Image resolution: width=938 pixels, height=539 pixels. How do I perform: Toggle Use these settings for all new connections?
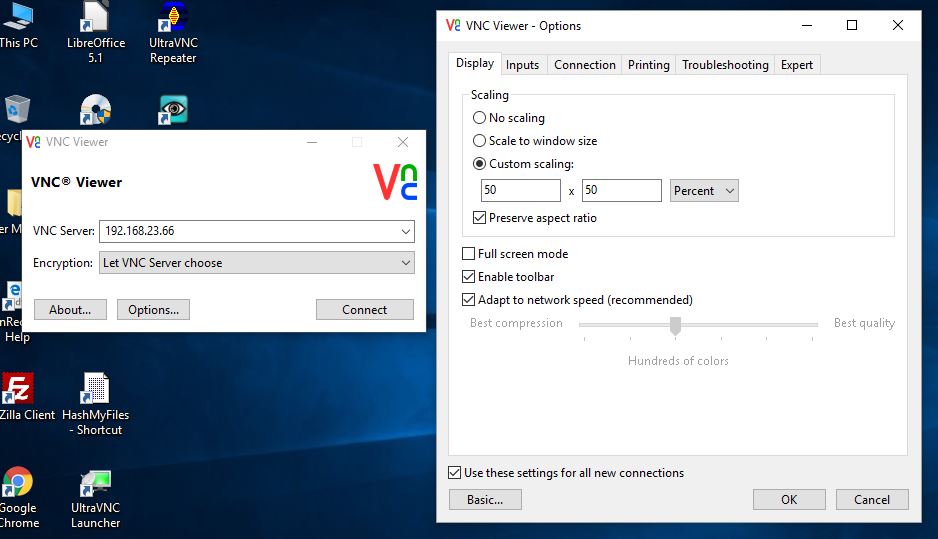point(455,473)
